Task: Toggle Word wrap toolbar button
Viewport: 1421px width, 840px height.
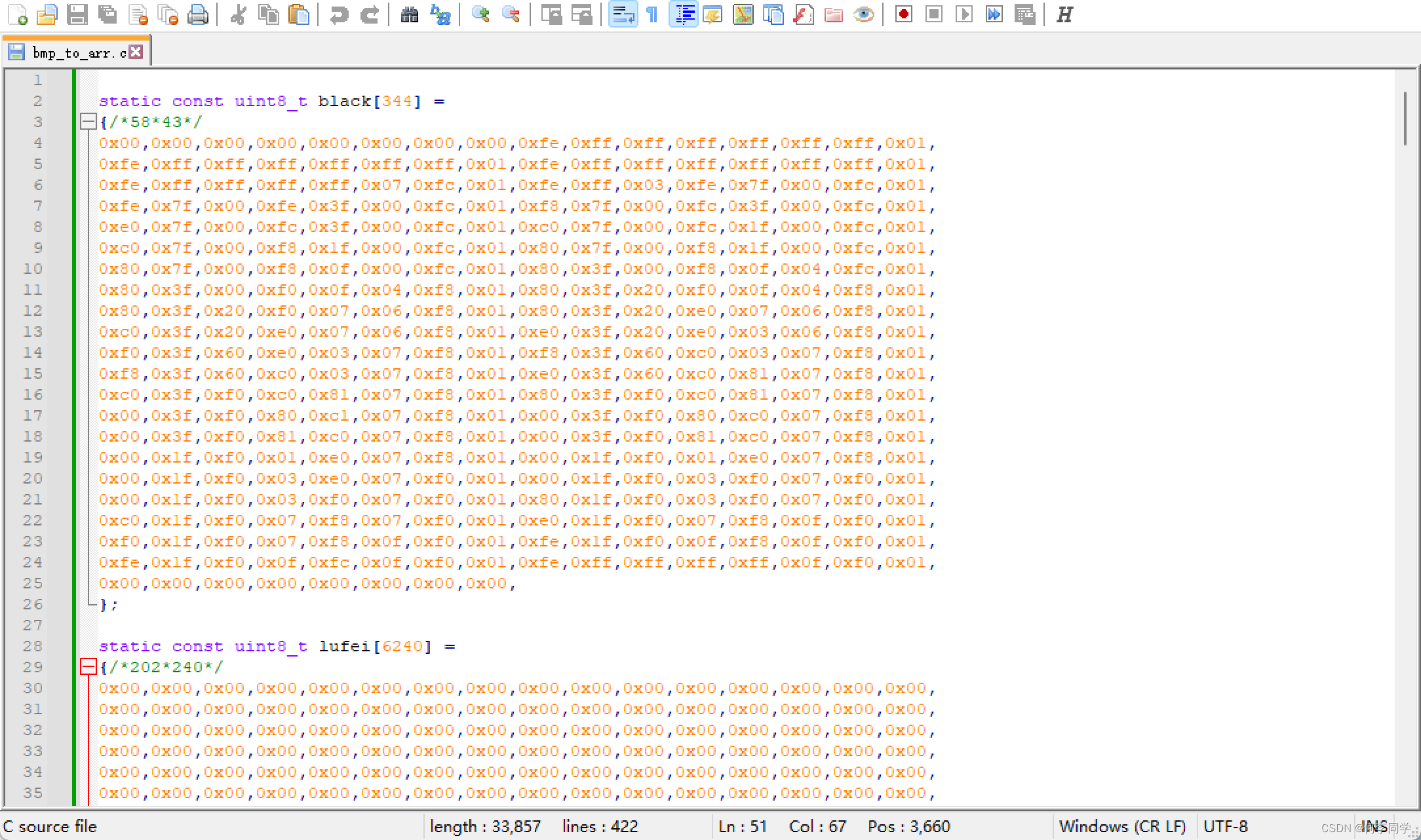Action: [x=622, y=14]
